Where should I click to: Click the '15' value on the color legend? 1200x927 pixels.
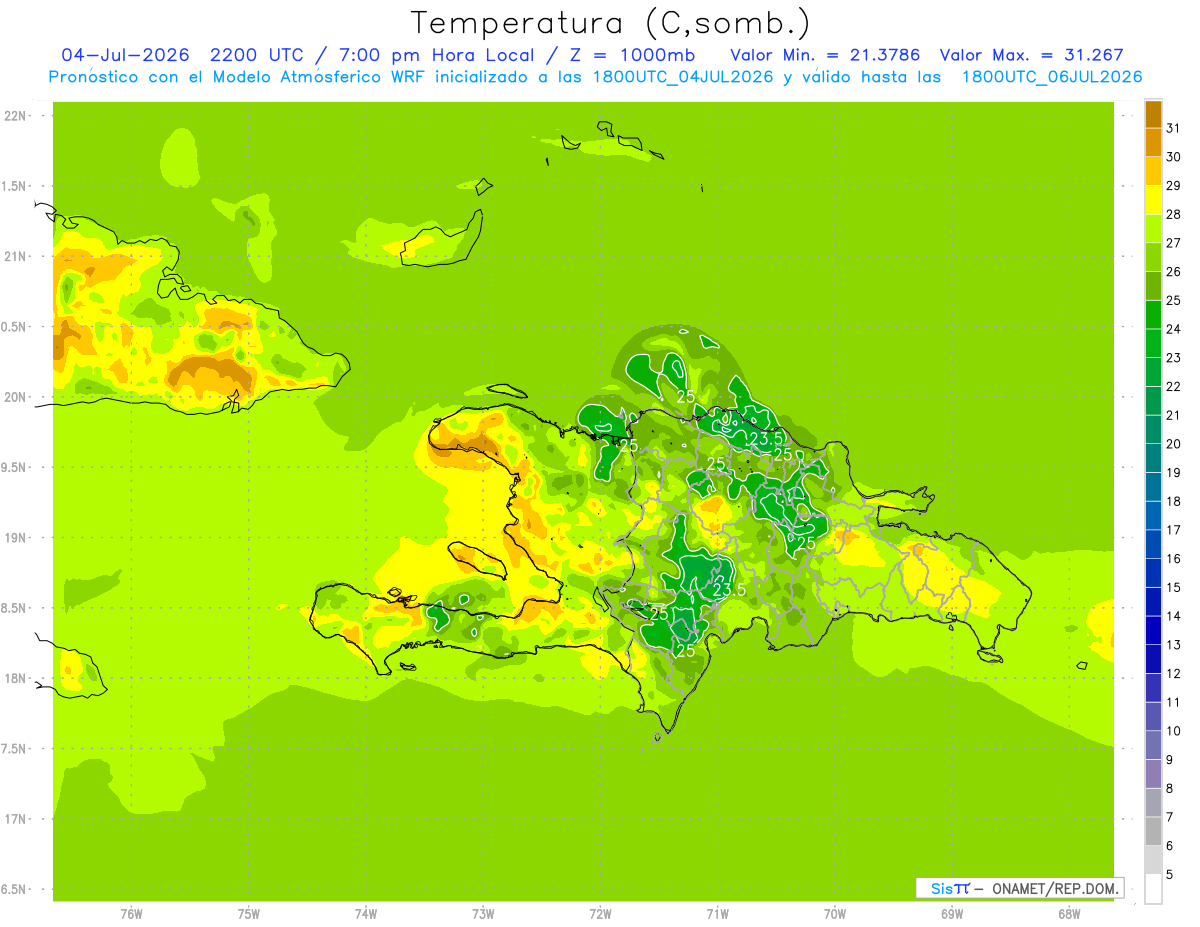click(1174, 587)
